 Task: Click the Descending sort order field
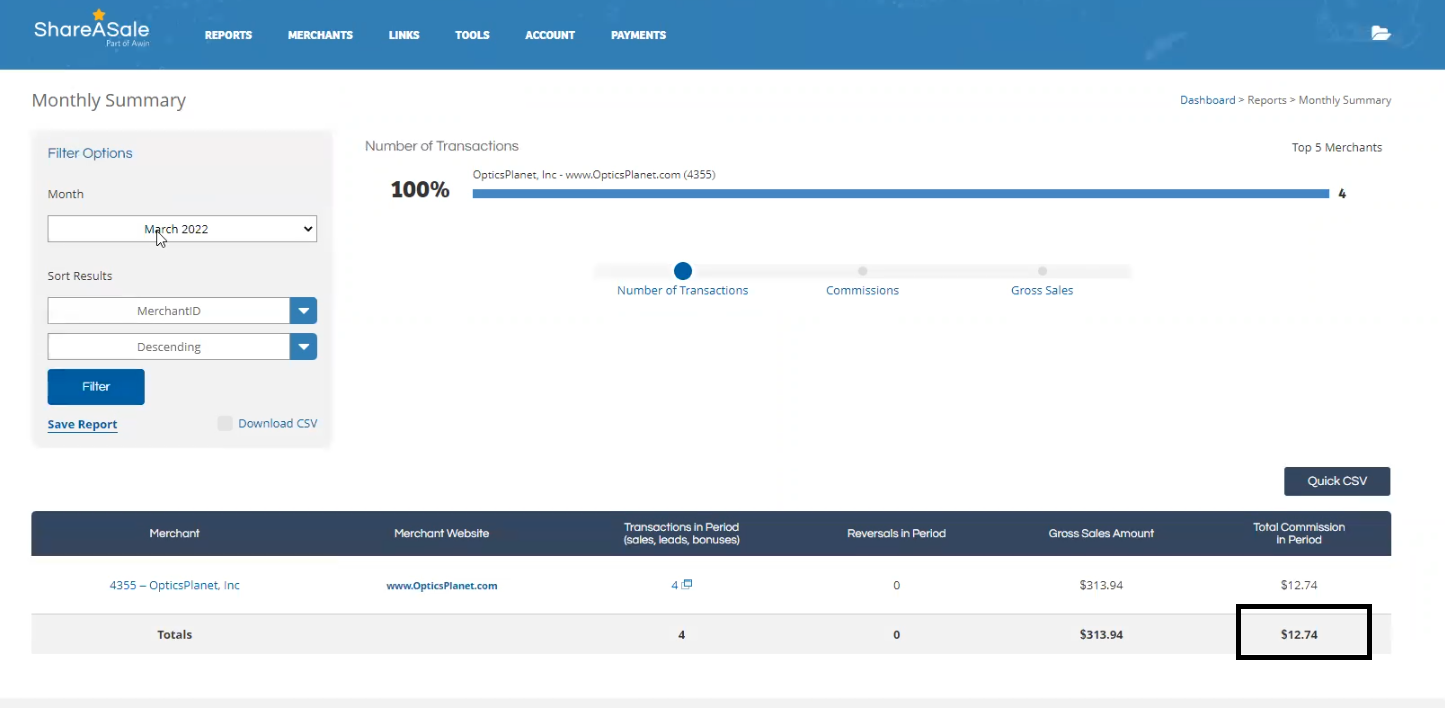(x=169, y=347)
